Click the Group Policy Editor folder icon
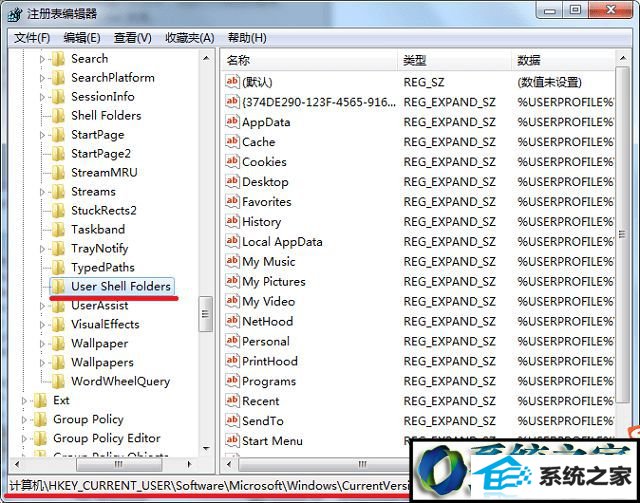This screenshot has height=503, width=640. [x=40, y=438]
